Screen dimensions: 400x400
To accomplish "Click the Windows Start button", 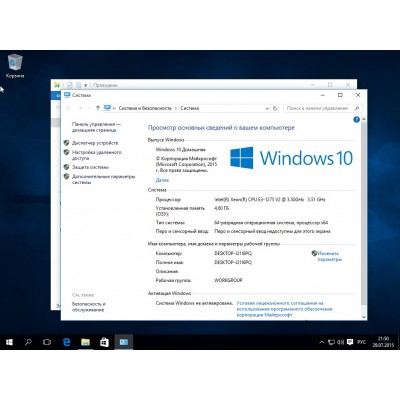I will (x=9, y=342).
